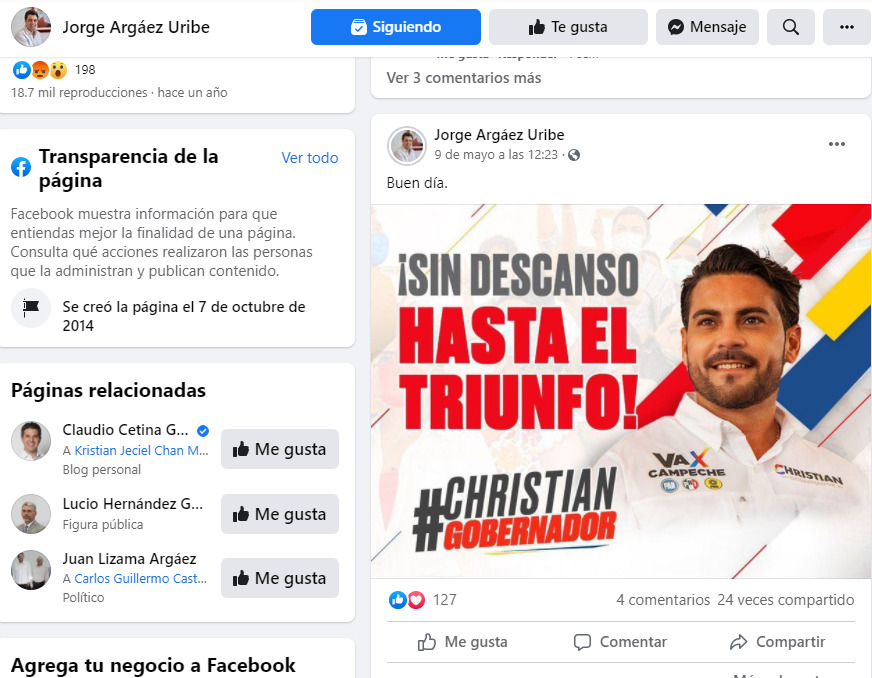Click Claudio Cetina's profile avatar

pyautogui.click(x=31, y=441)
